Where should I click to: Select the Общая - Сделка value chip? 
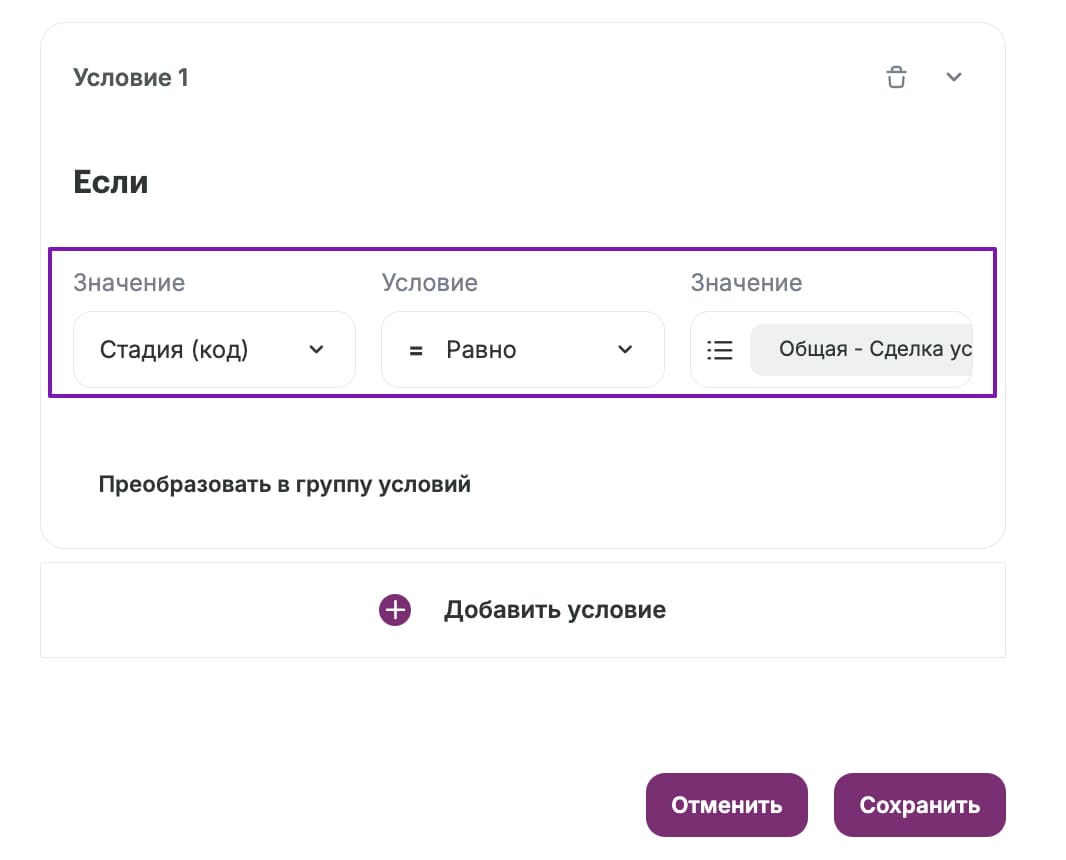coord(861,349)
